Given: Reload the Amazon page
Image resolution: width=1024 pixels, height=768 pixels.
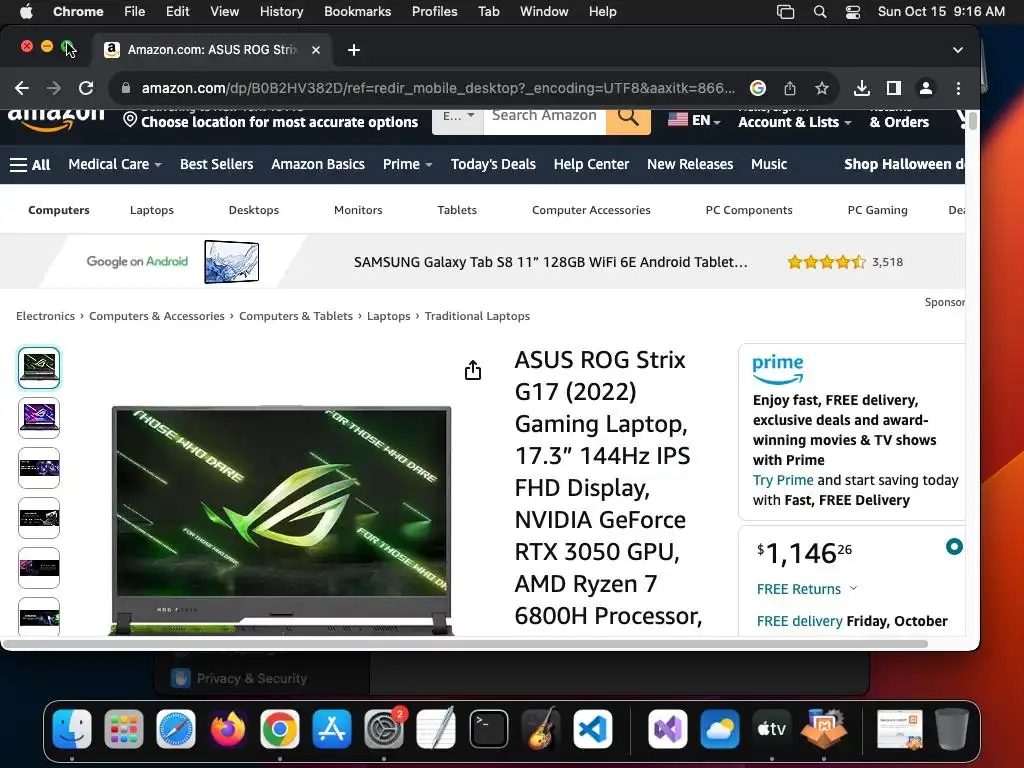Looking at the screenshot, I should click(x=86, y=88).
